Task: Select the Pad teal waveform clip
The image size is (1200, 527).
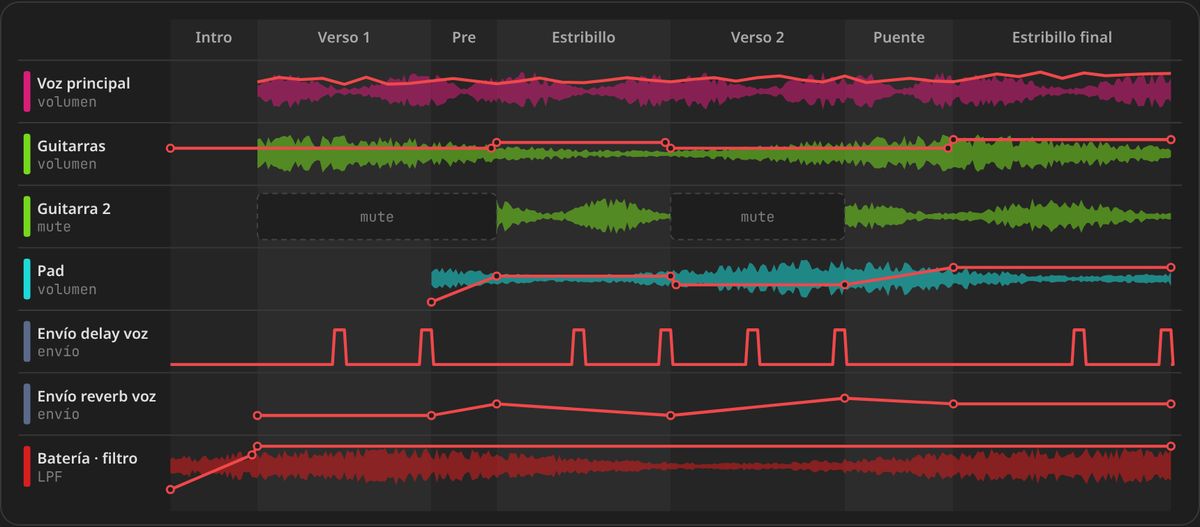Action: [800, 278]
